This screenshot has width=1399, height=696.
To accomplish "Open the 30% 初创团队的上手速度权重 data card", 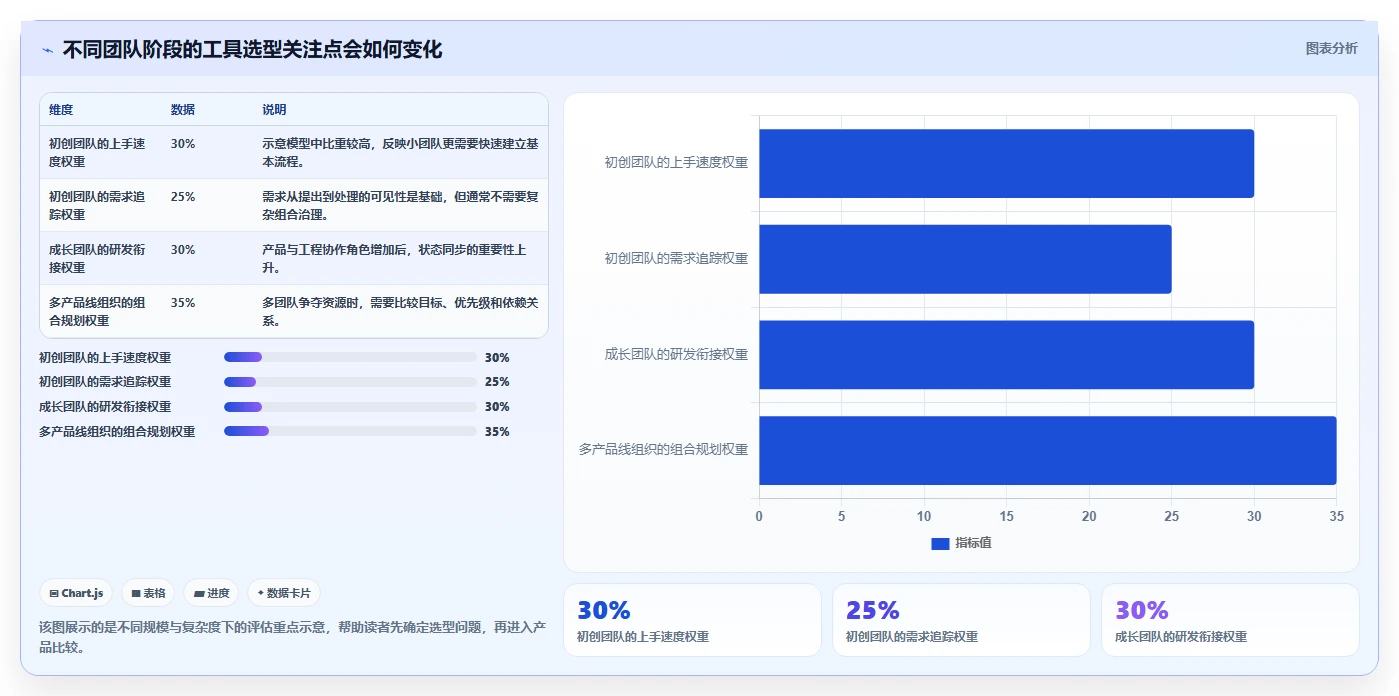I will [692, 620].
